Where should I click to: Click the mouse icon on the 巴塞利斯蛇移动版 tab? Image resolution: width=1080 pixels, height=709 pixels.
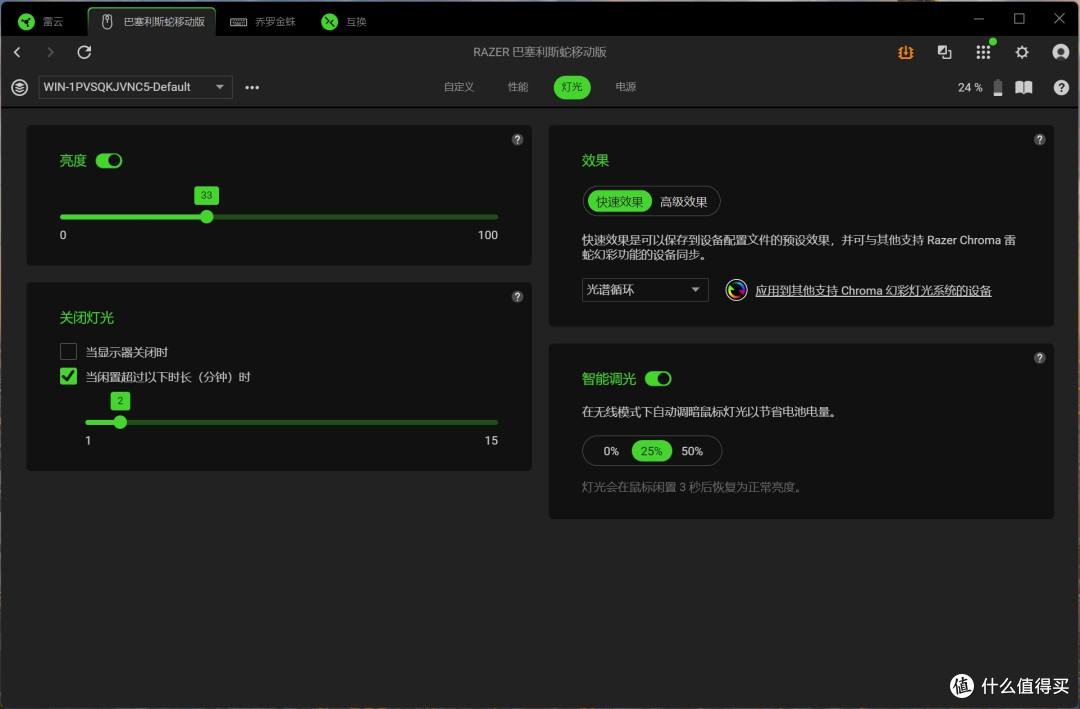coord(107,22)
